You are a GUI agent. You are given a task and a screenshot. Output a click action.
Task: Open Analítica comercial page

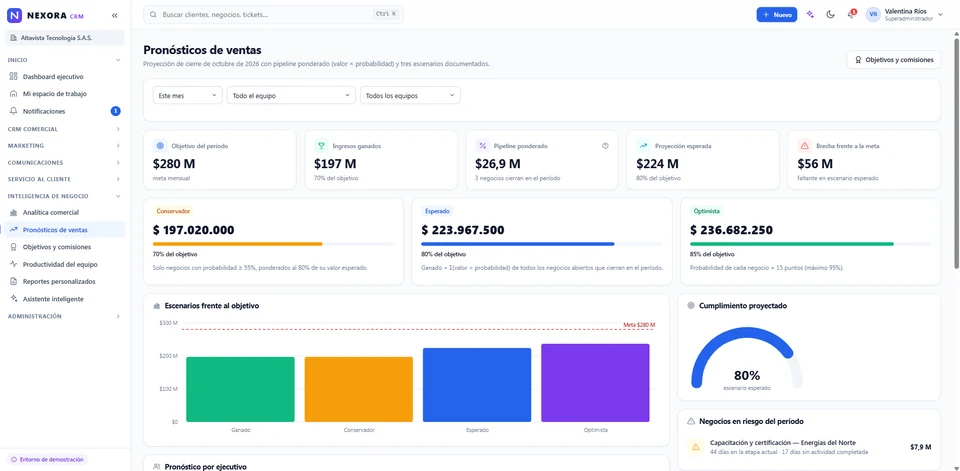coord(65,213)
